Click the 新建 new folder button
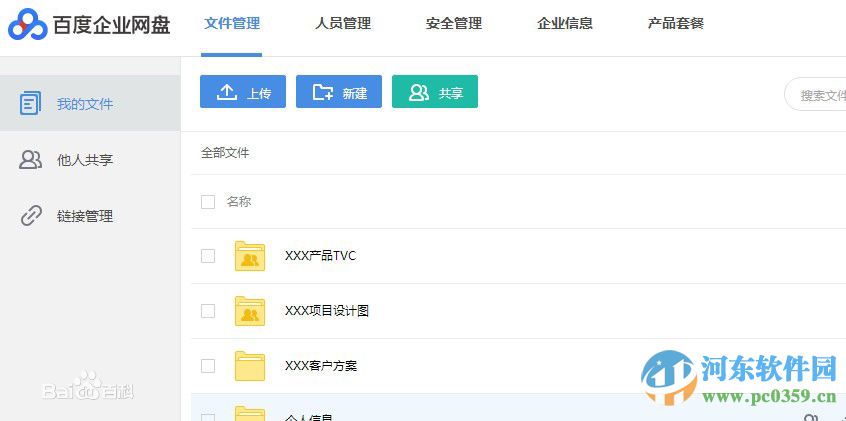This screenshot has width=846, height=421. (339, 92)
